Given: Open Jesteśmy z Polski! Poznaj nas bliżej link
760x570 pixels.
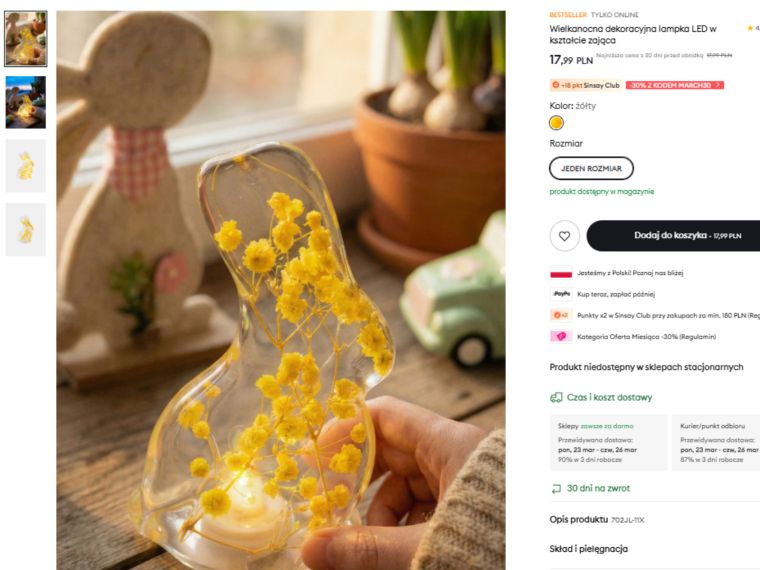Looking at the screenshot, I should click(x=630, y=273).
